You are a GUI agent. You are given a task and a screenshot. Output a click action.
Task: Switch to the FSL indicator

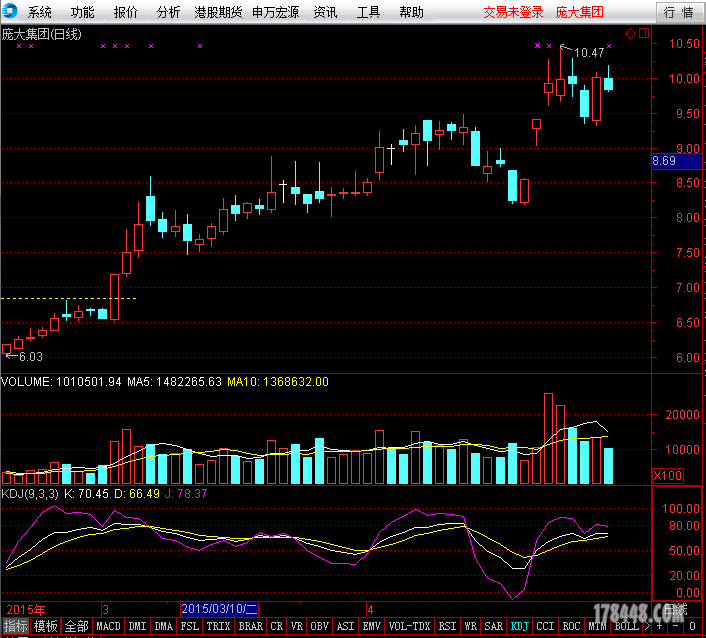click(x=190, y=626)
